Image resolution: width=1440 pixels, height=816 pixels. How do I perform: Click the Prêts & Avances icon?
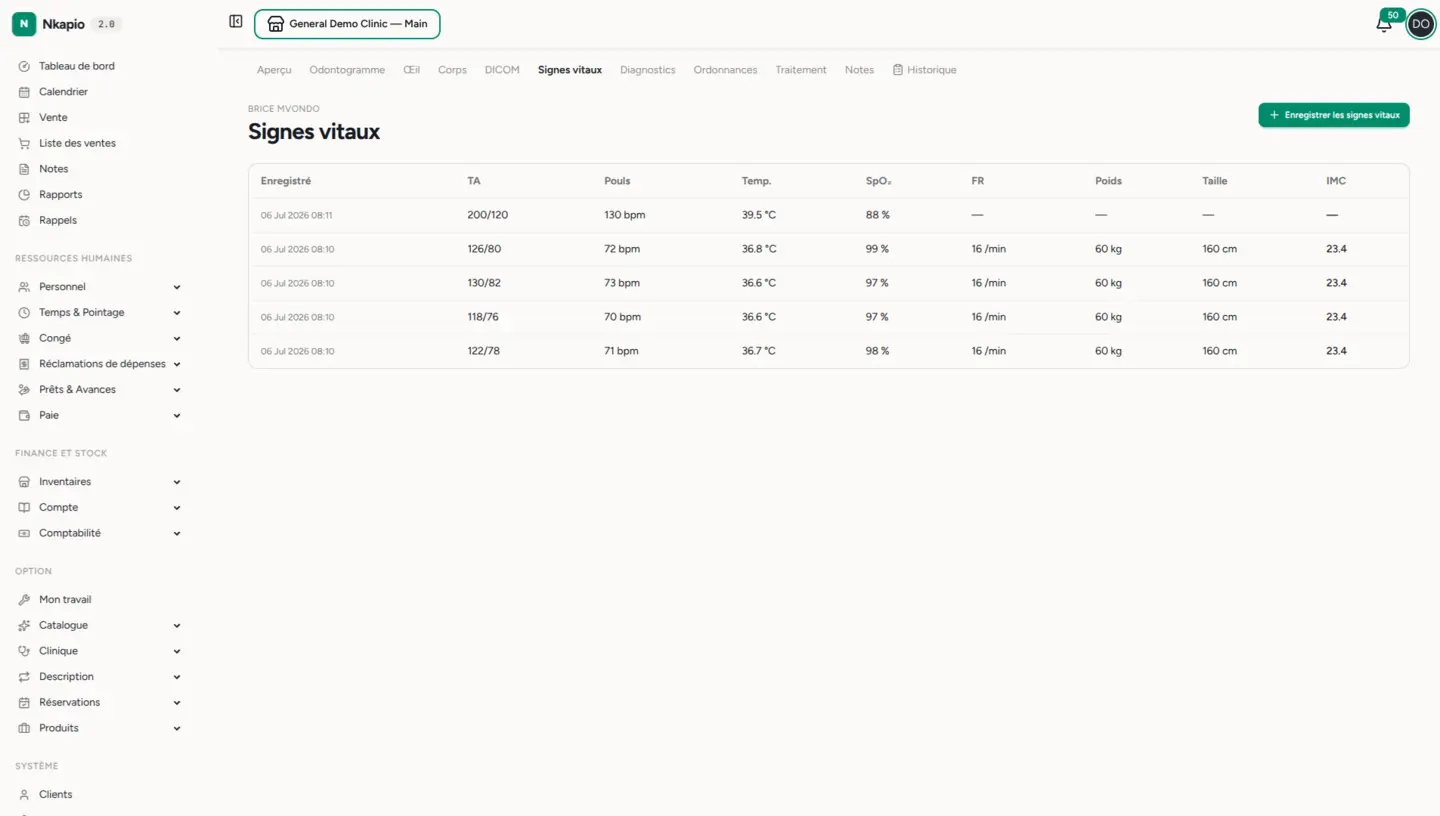tap(24, 390)
